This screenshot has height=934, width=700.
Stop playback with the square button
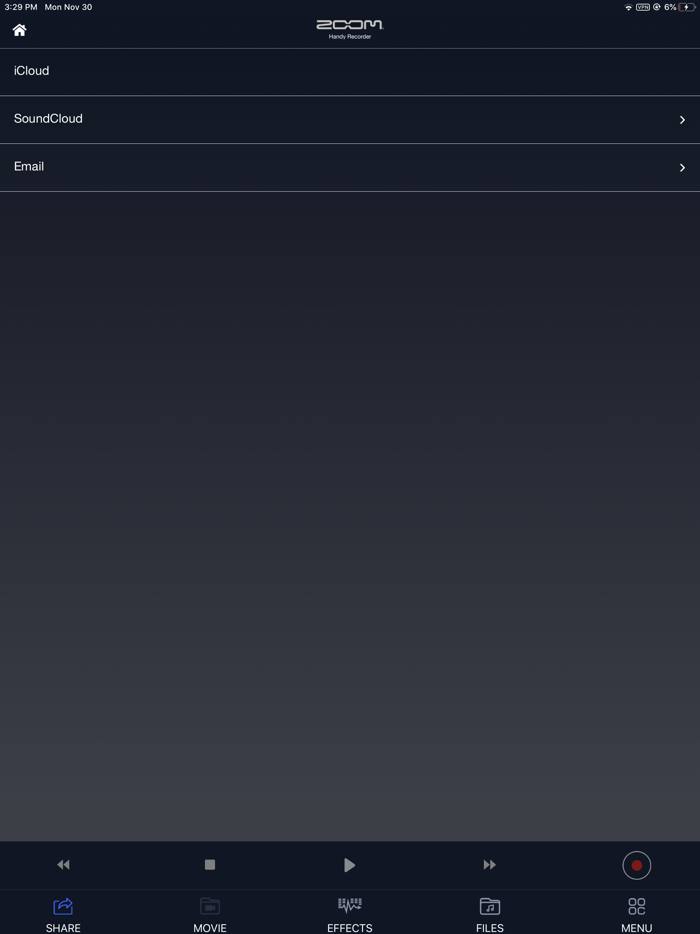[210, 864]
